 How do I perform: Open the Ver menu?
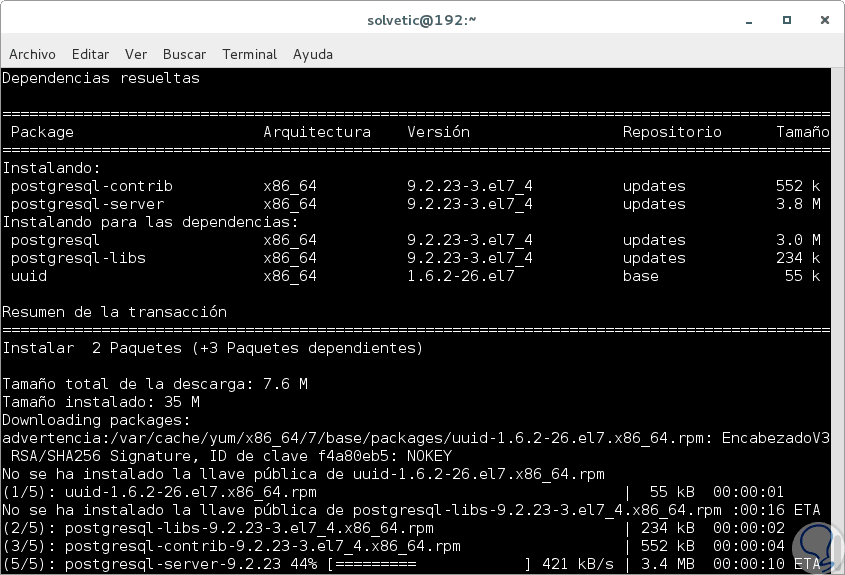click(136, 54)
